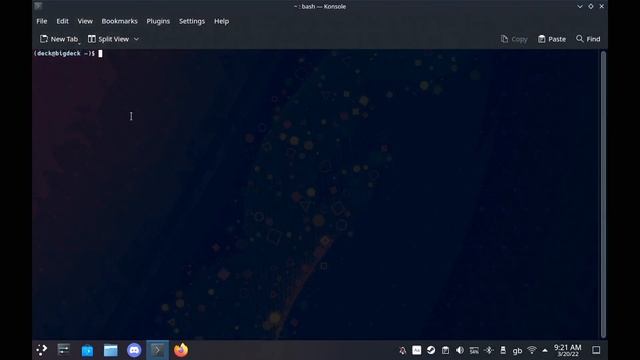Minimize the Konsole window
This screenshot has width=640, height=360.
[x=580, y=6]
